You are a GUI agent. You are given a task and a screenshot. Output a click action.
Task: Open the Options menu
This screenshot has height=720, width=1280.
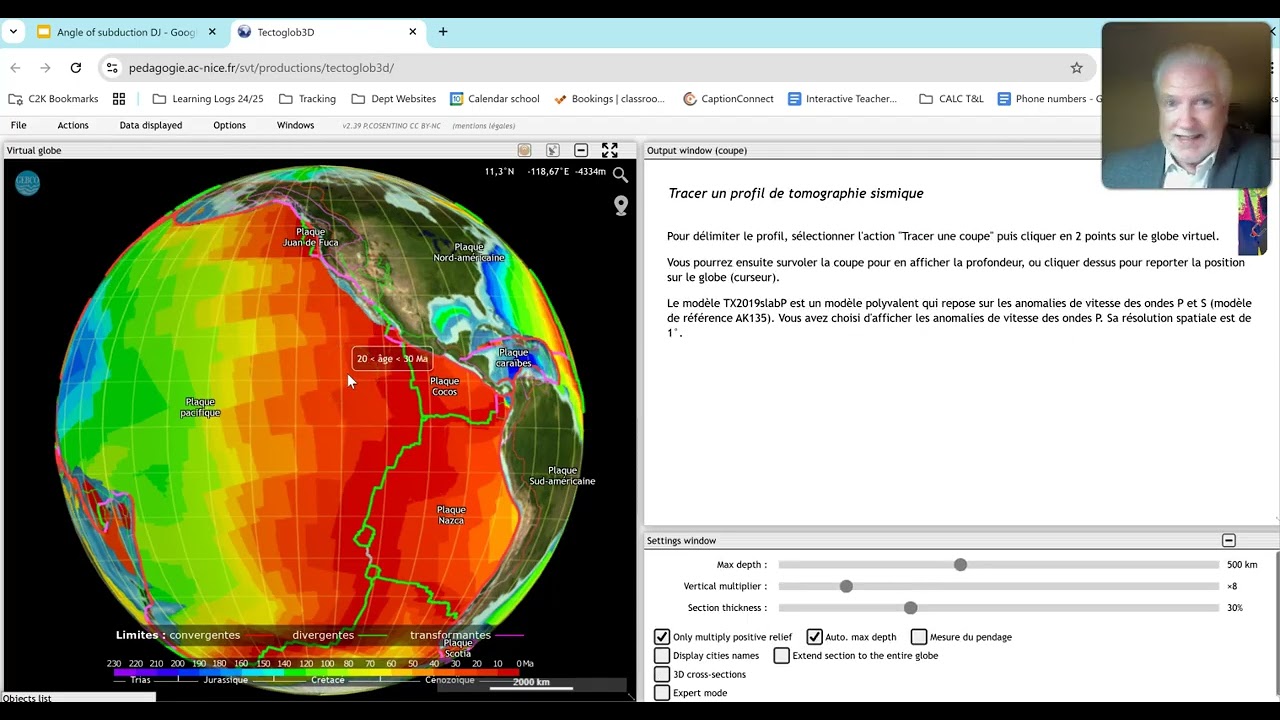(229, 125)
